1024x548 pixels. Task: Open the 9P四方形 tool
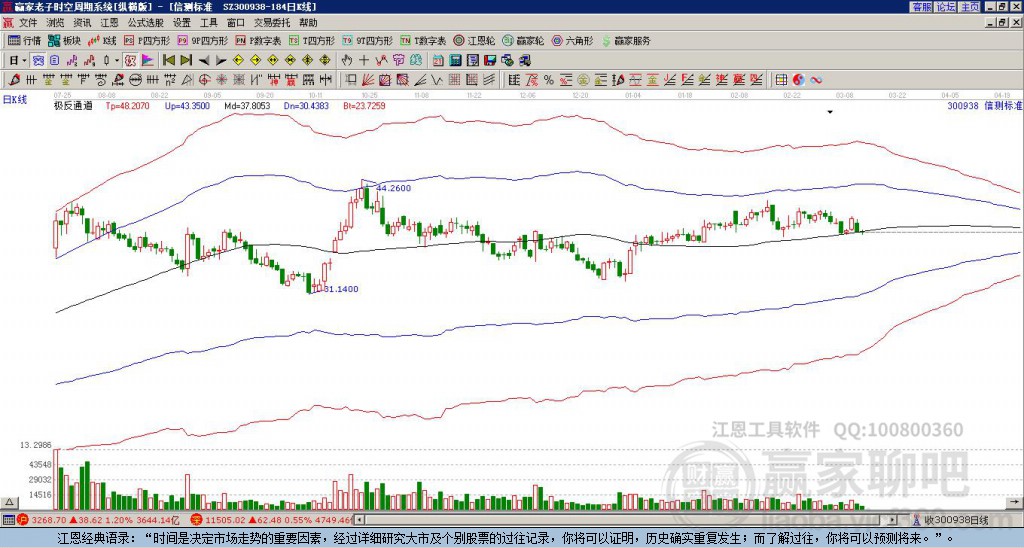pos(203,40)
